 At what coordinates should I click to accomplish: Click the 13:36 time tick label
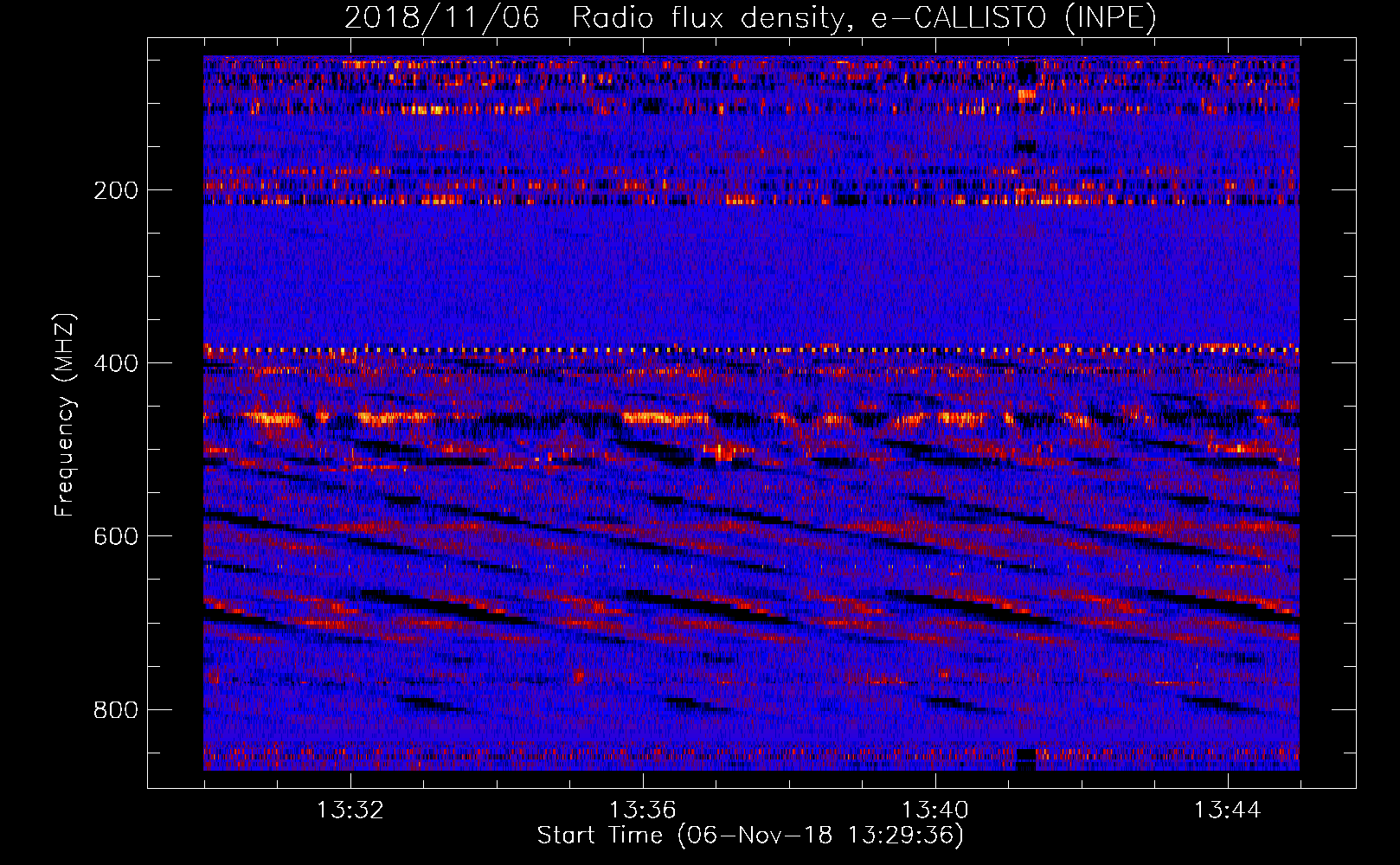(643, 811)
